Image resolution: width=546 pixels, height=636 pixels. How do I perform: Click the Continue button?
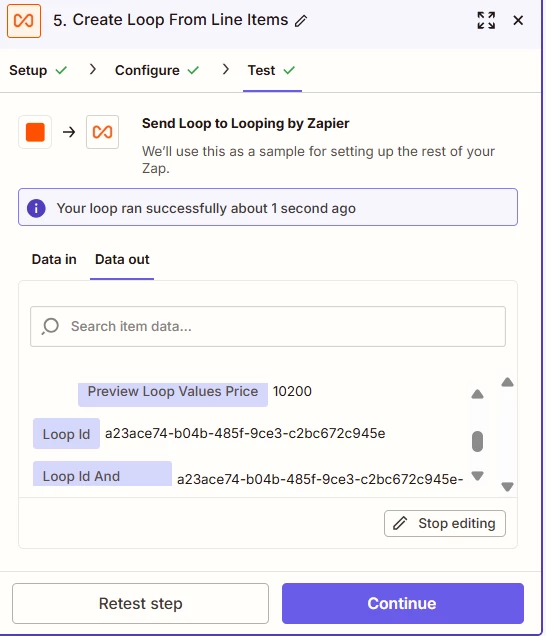tap(402, 604)
